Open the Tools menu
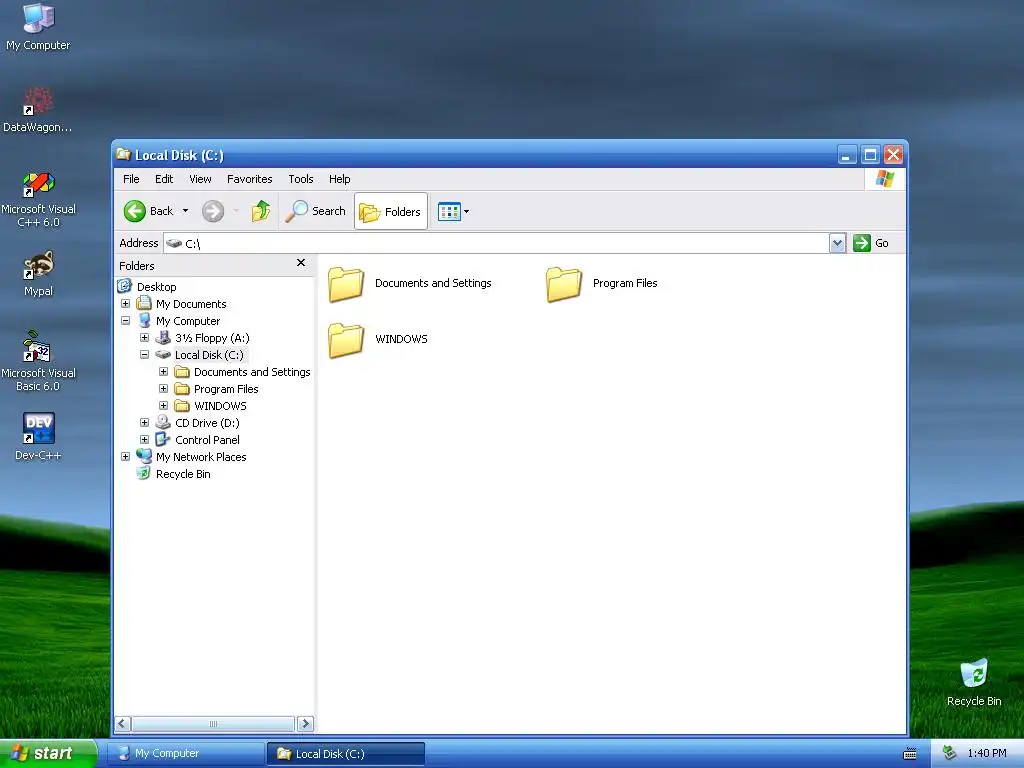 301,179
